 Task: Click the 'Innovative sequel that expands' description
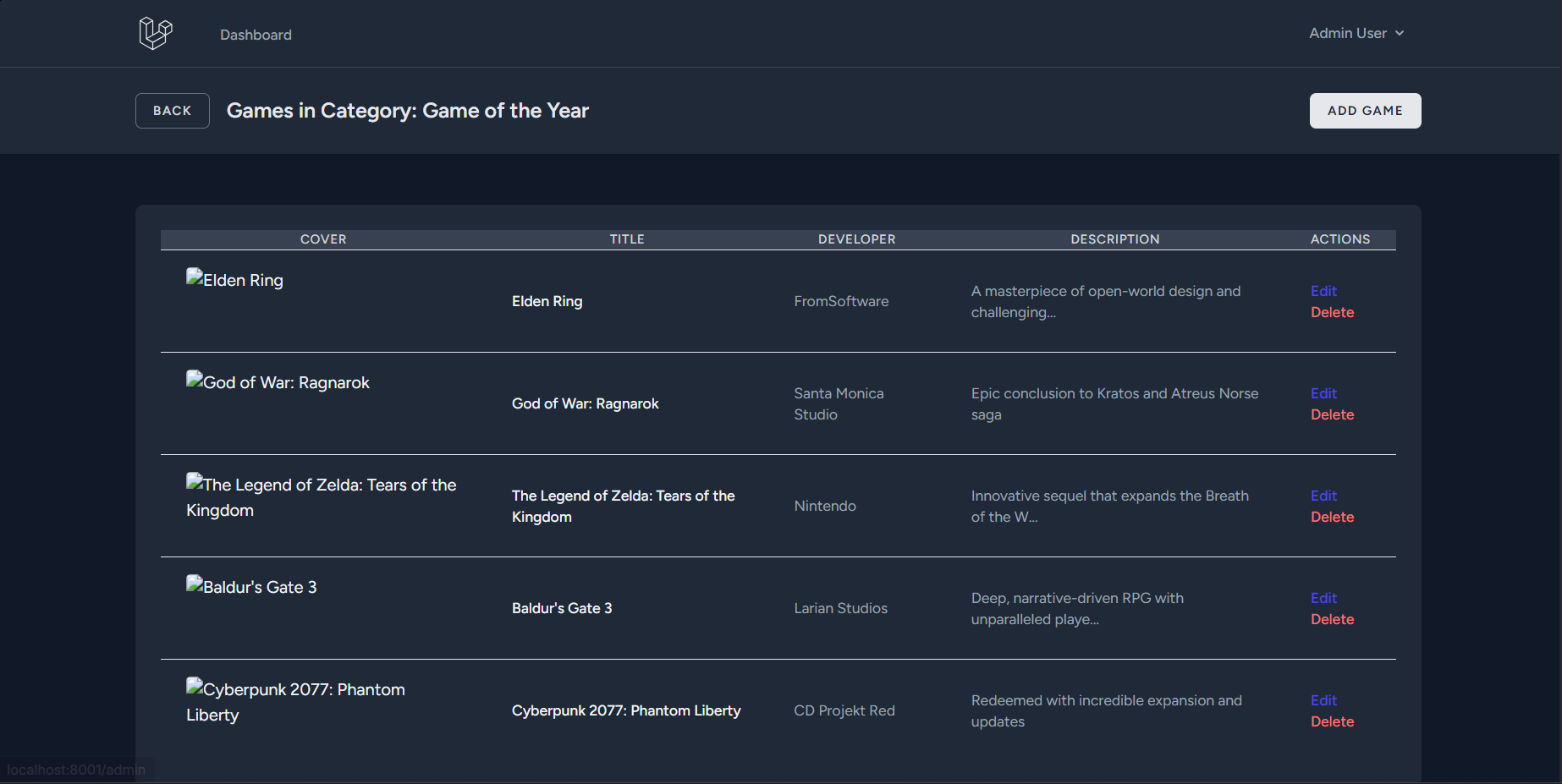[1109, 506]
